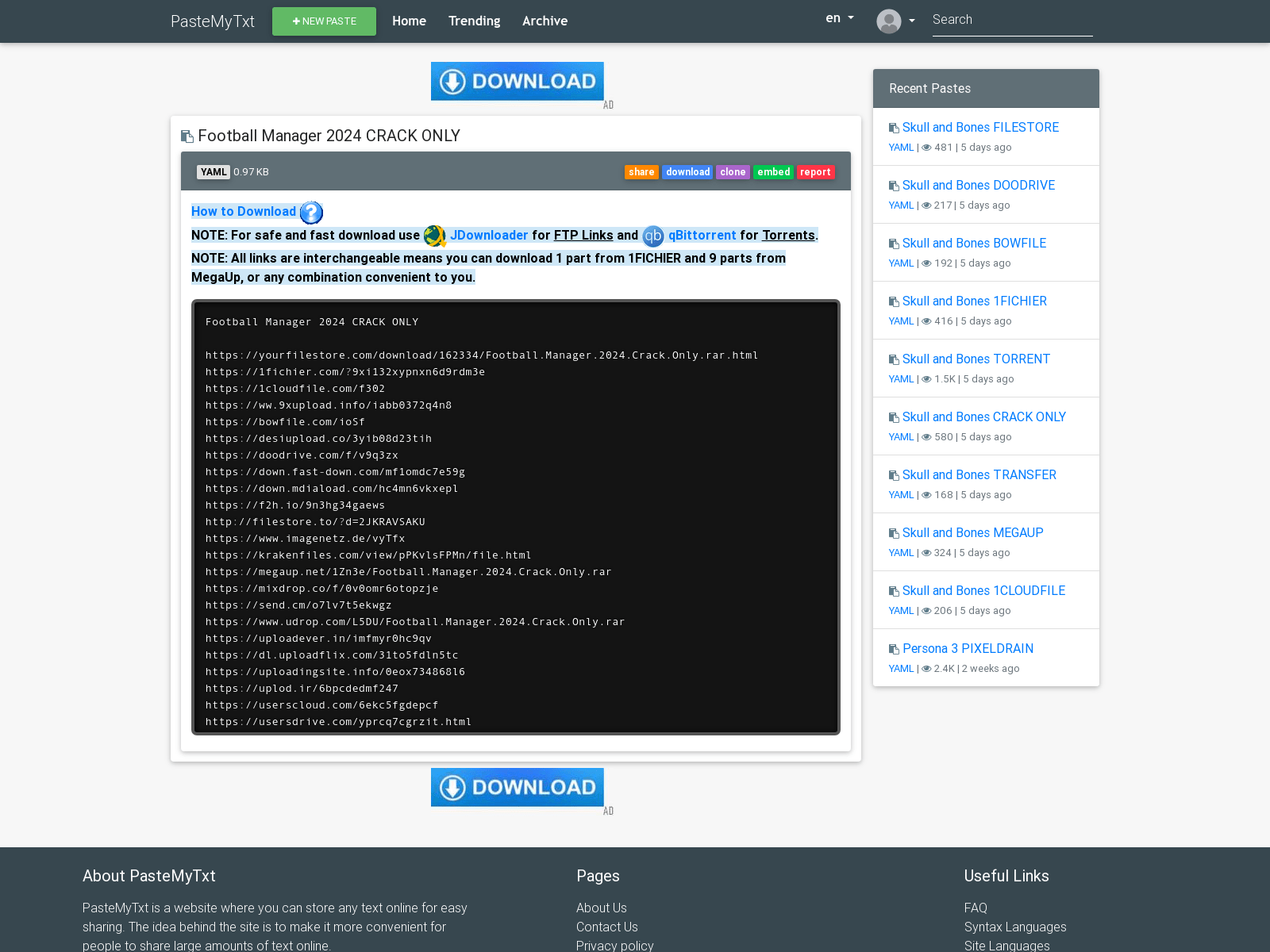
Task: Report this paste with red report button
Action: [x=815, y=172]
